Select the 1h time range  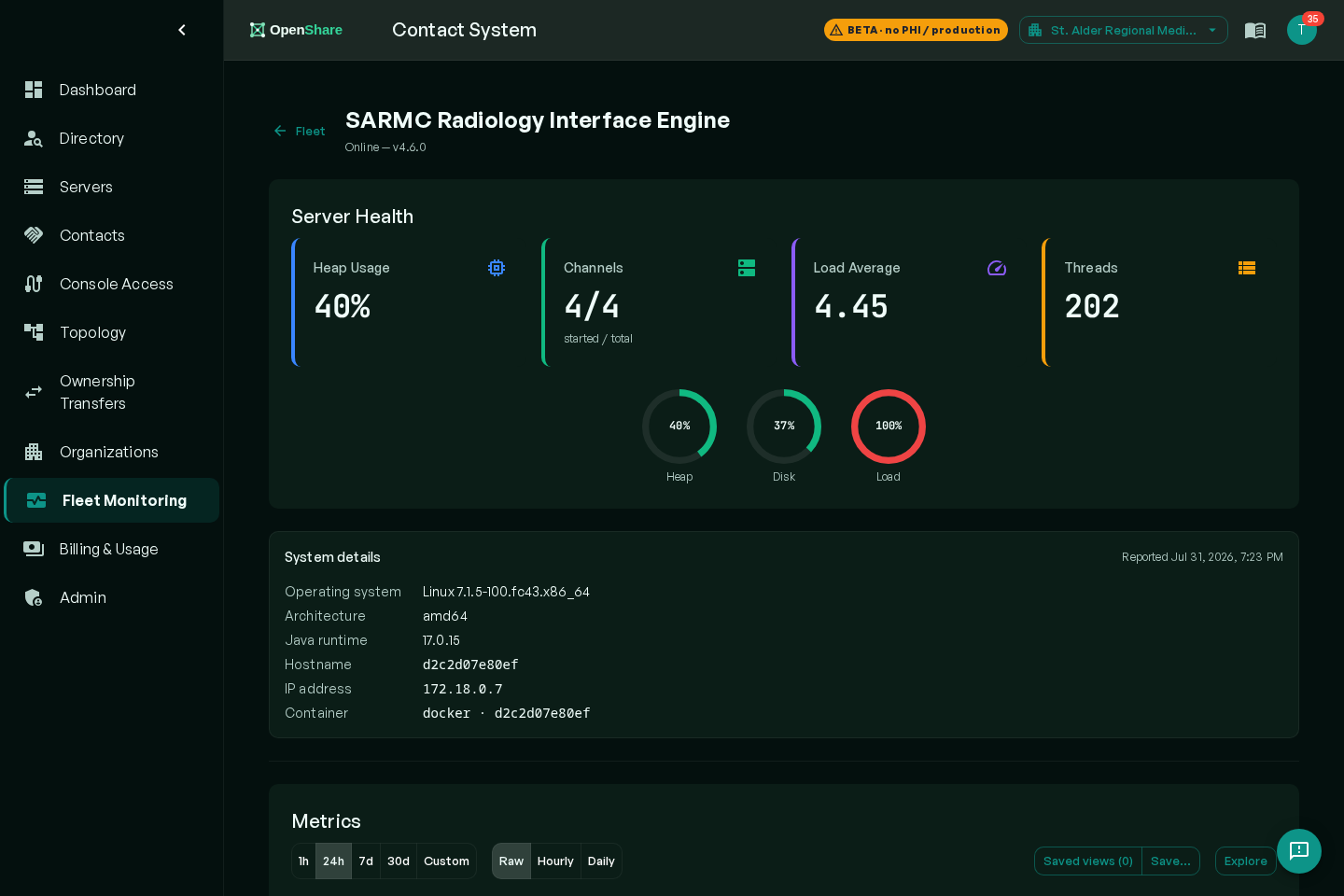tap(303, 861)
